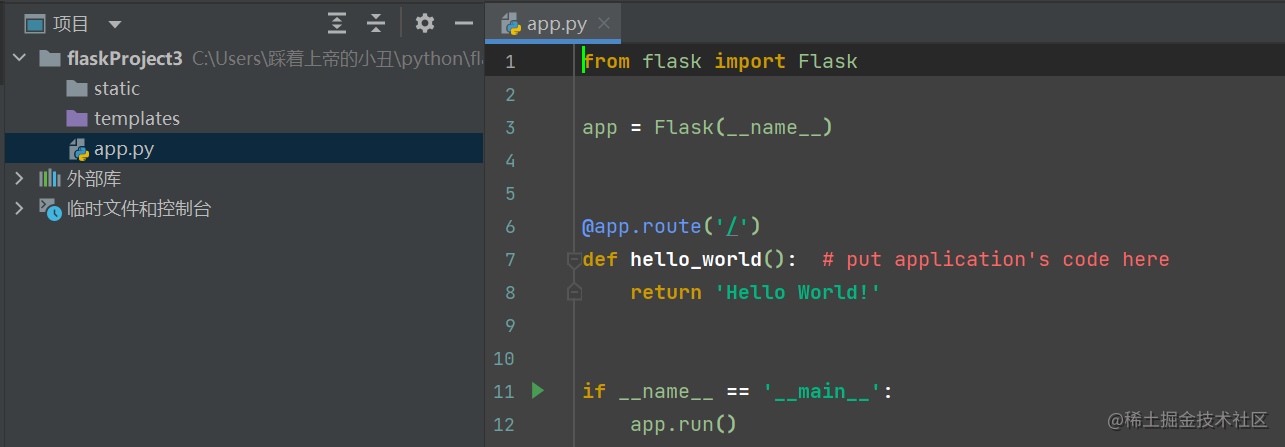The height and width of the screenshot is (447, 1285).
Task: Click the green run arrow on line 11
Action: (x=538, y=391)
